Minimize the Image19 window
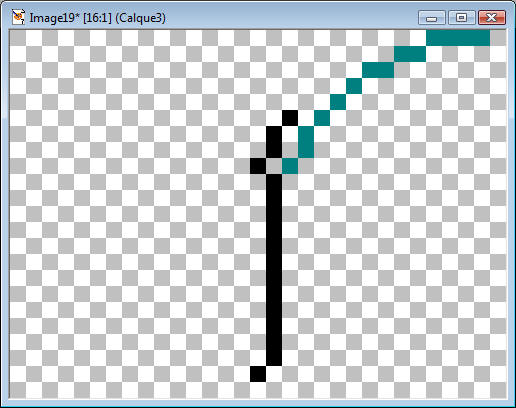Screen dimensions: 516x408 point(432,18)
